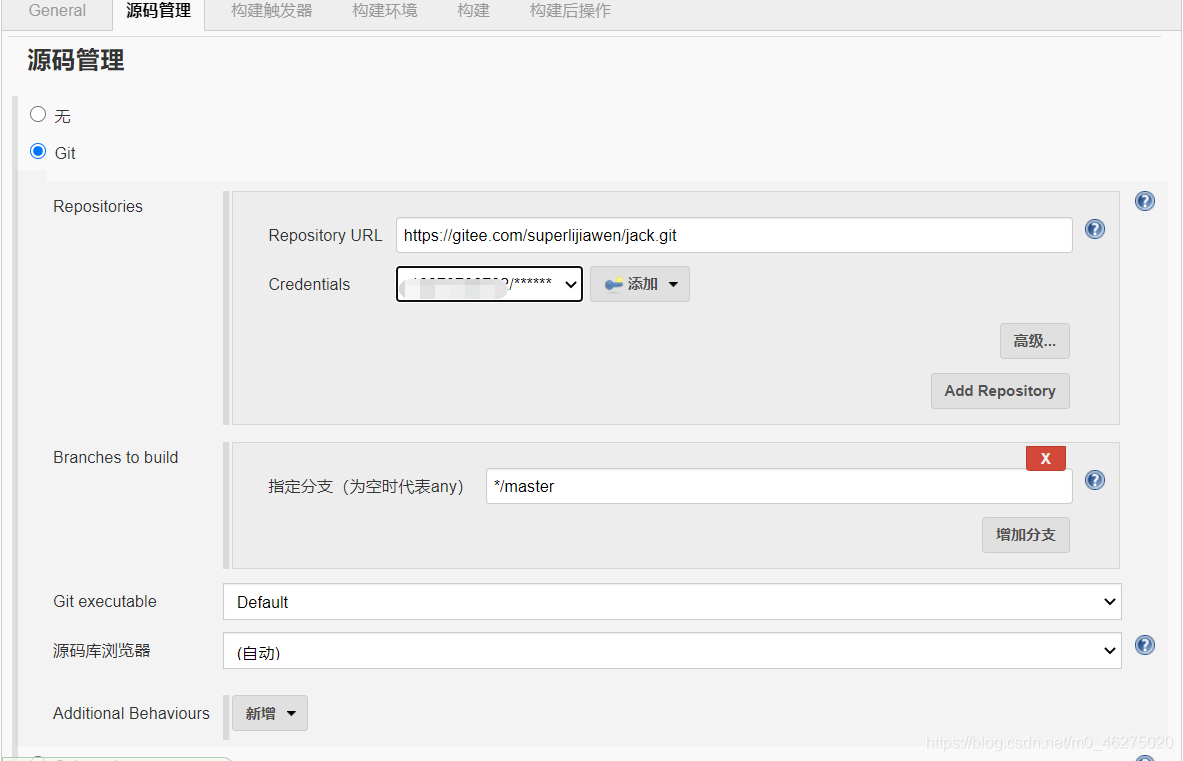Click the 增加分支 button

1025,535
